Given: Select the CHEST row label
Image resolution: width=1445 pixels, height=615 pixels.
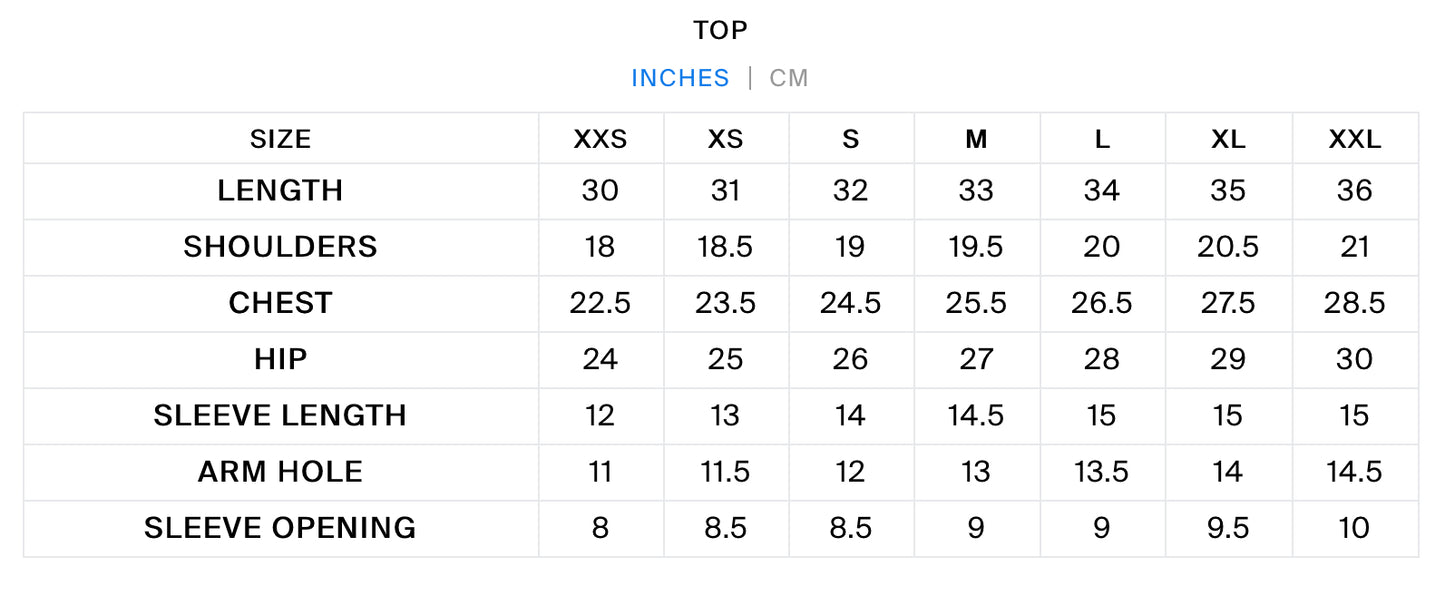Looking at the screenshot, I should pos(280,303).
